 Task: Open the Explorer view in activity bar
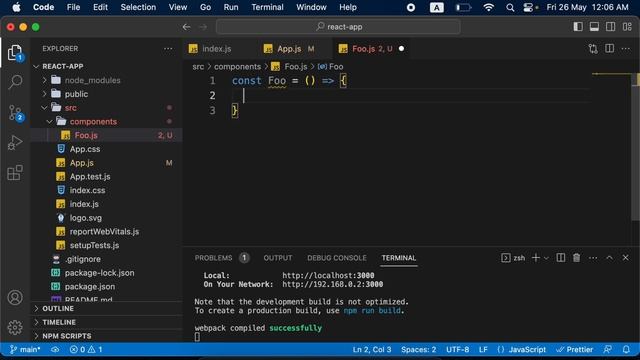pyautogui.click(x=15, y=53)
